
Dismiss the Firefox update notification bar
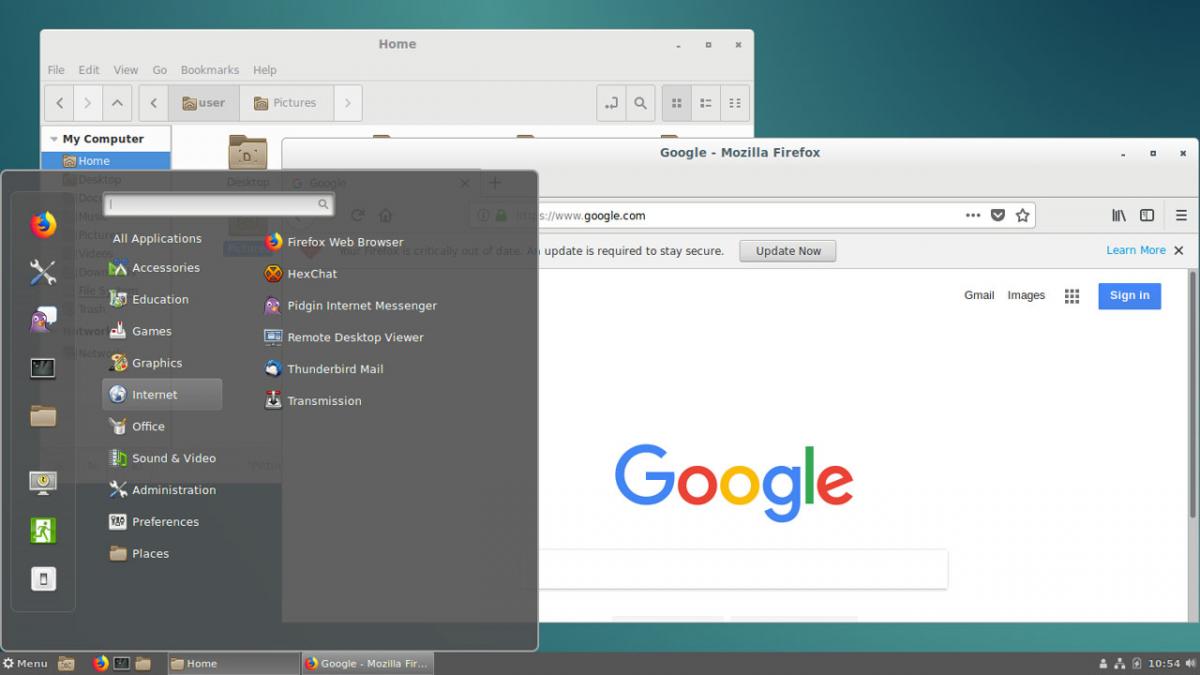[x=1179, y=251]
